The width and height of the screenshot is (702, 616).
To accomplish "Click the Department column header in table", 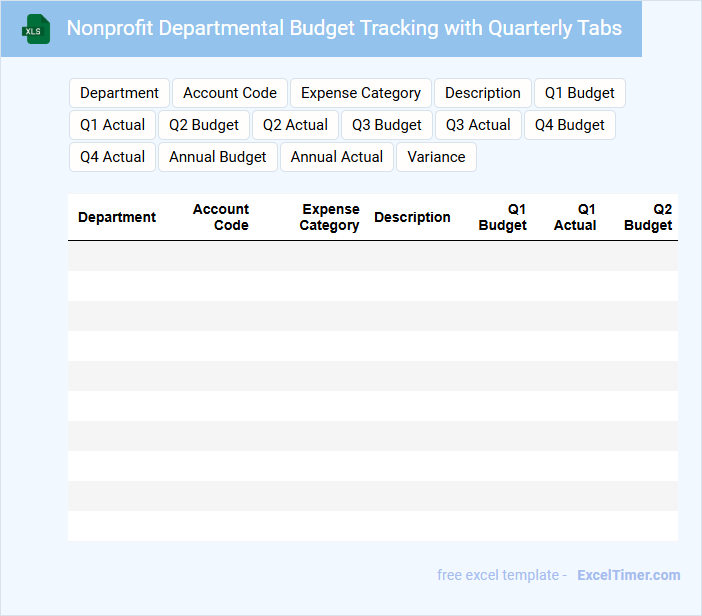I will click(117, 217).
